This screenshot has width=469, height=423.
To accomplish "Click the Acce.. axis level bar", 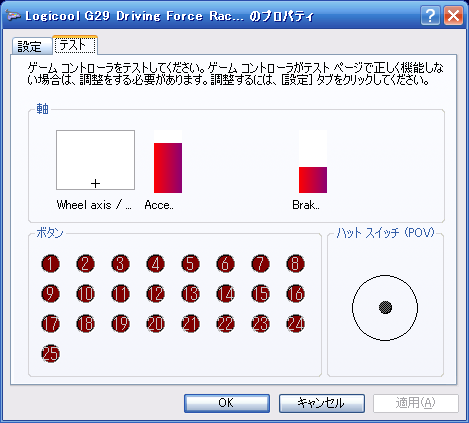I will [168, 162].
